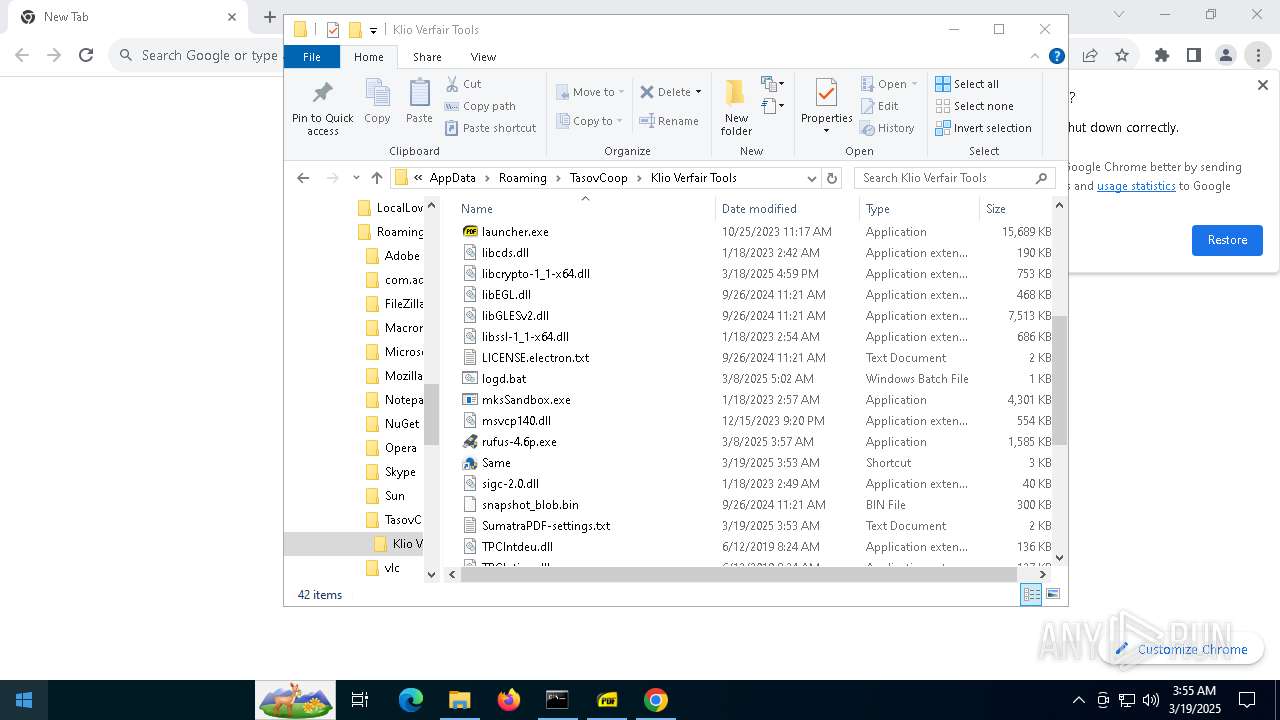Open usage statistics link

[x=1136, y=186]
